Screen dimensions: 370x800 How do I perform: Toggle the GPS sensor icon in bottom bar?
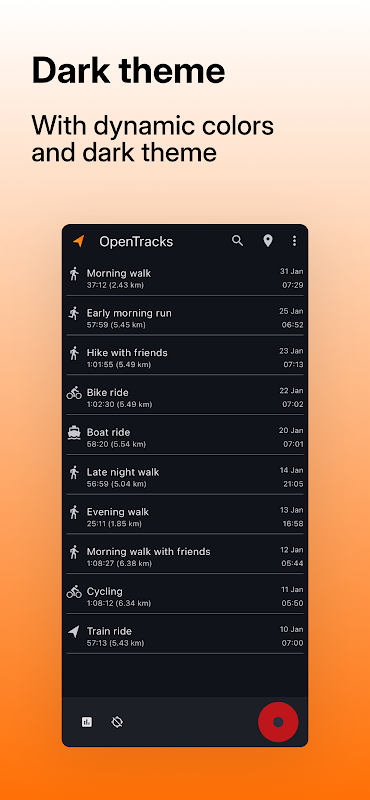[x=117, y=722]
